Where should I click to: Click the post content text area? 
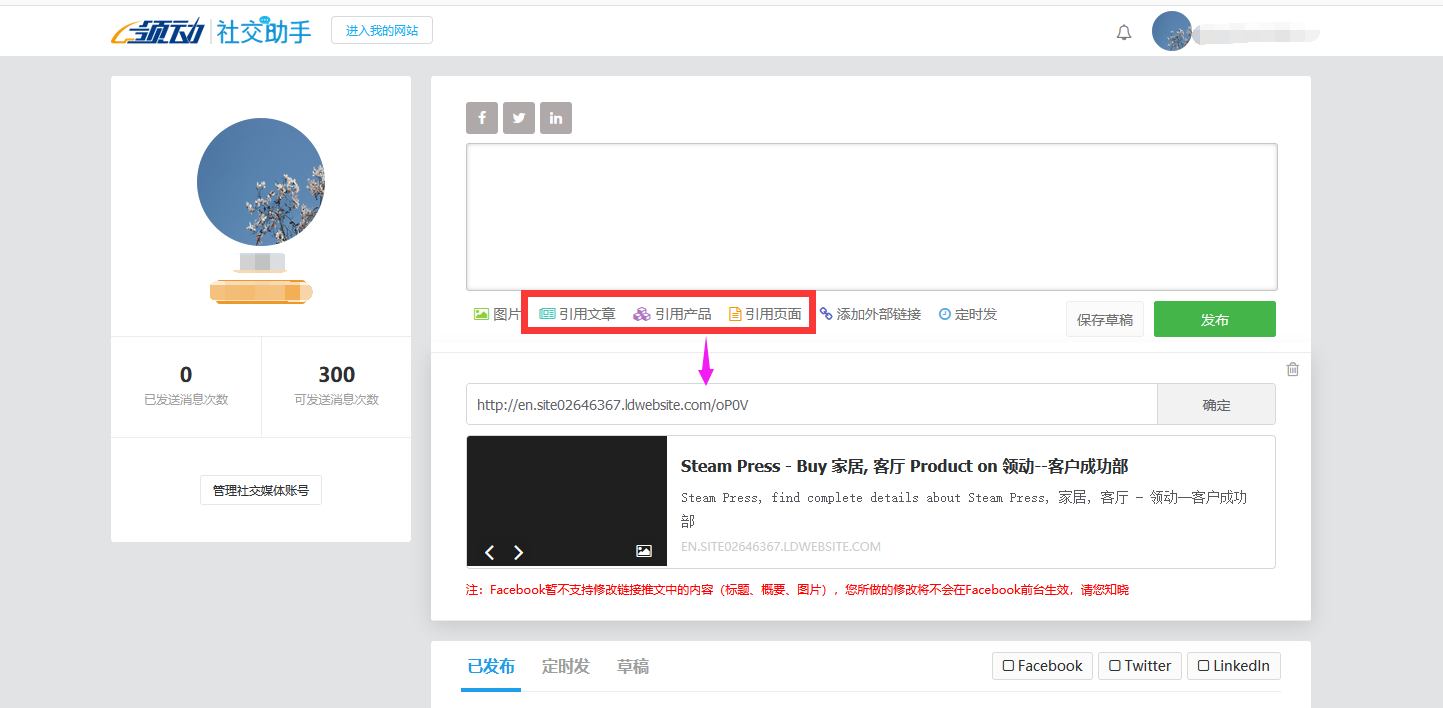[871, 217]
